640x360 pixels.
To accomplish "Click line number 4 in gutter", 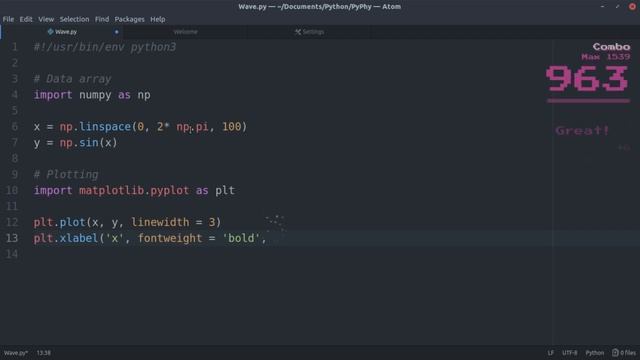I will pos(15,95).
